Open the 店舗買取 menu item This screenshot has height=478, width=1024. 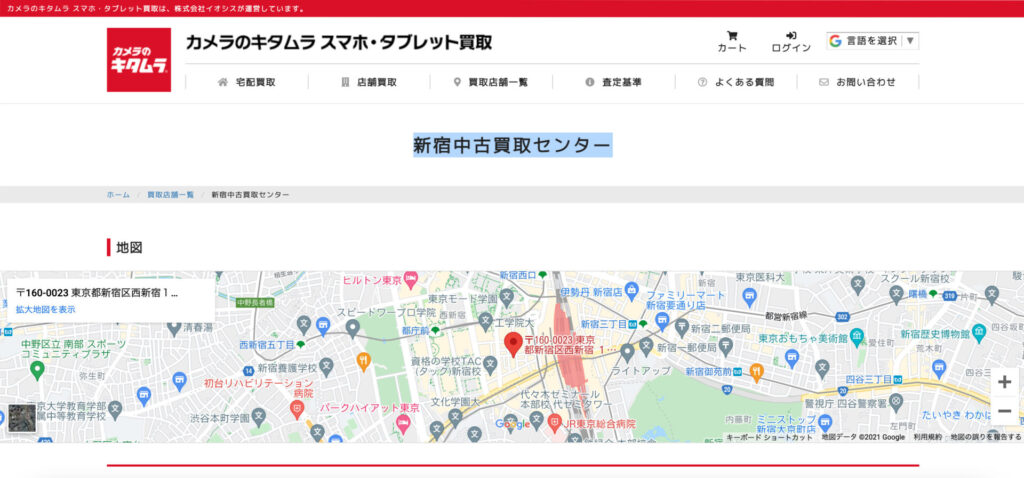pos(369,82)
